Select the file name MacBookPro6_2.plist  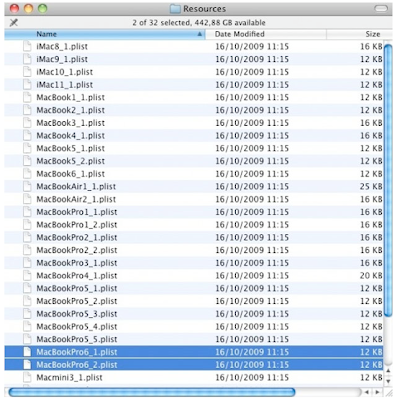click(x=77, y=365)
